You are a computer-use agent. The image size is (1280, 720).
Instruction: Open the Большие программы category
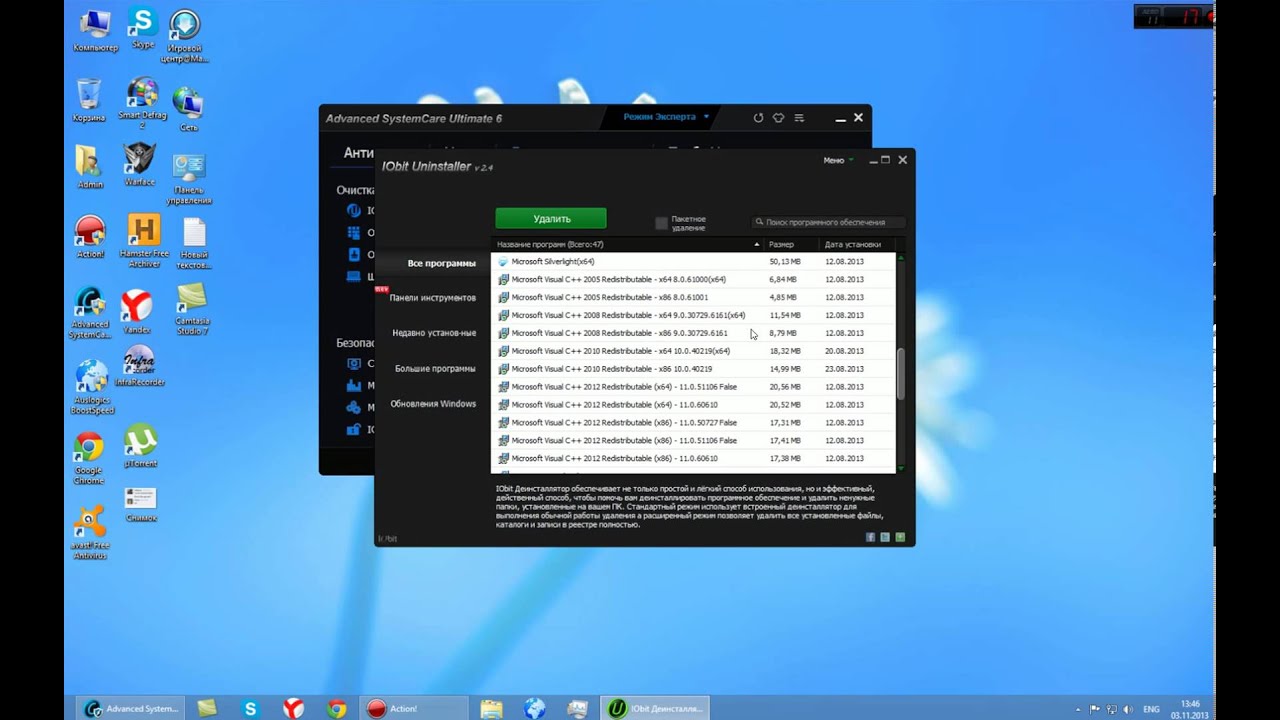tap(434, 368)
